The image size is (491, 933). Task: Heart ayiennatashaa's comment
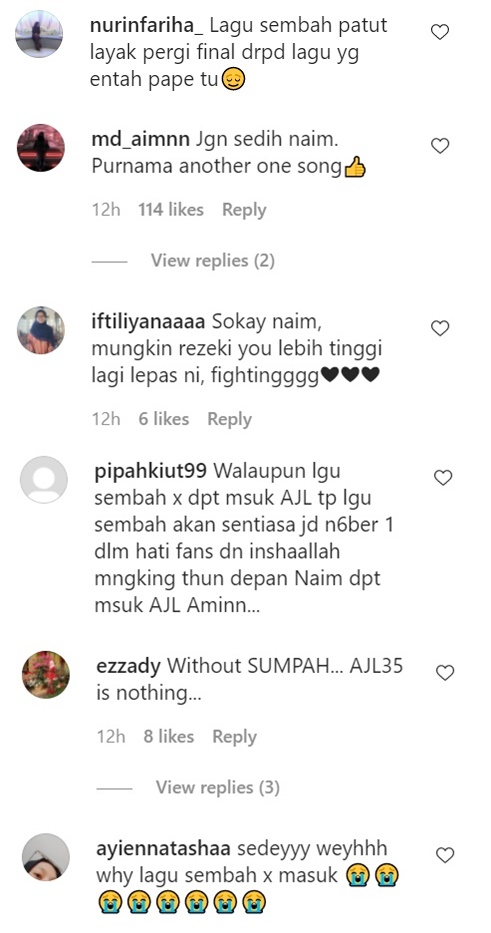445,855
